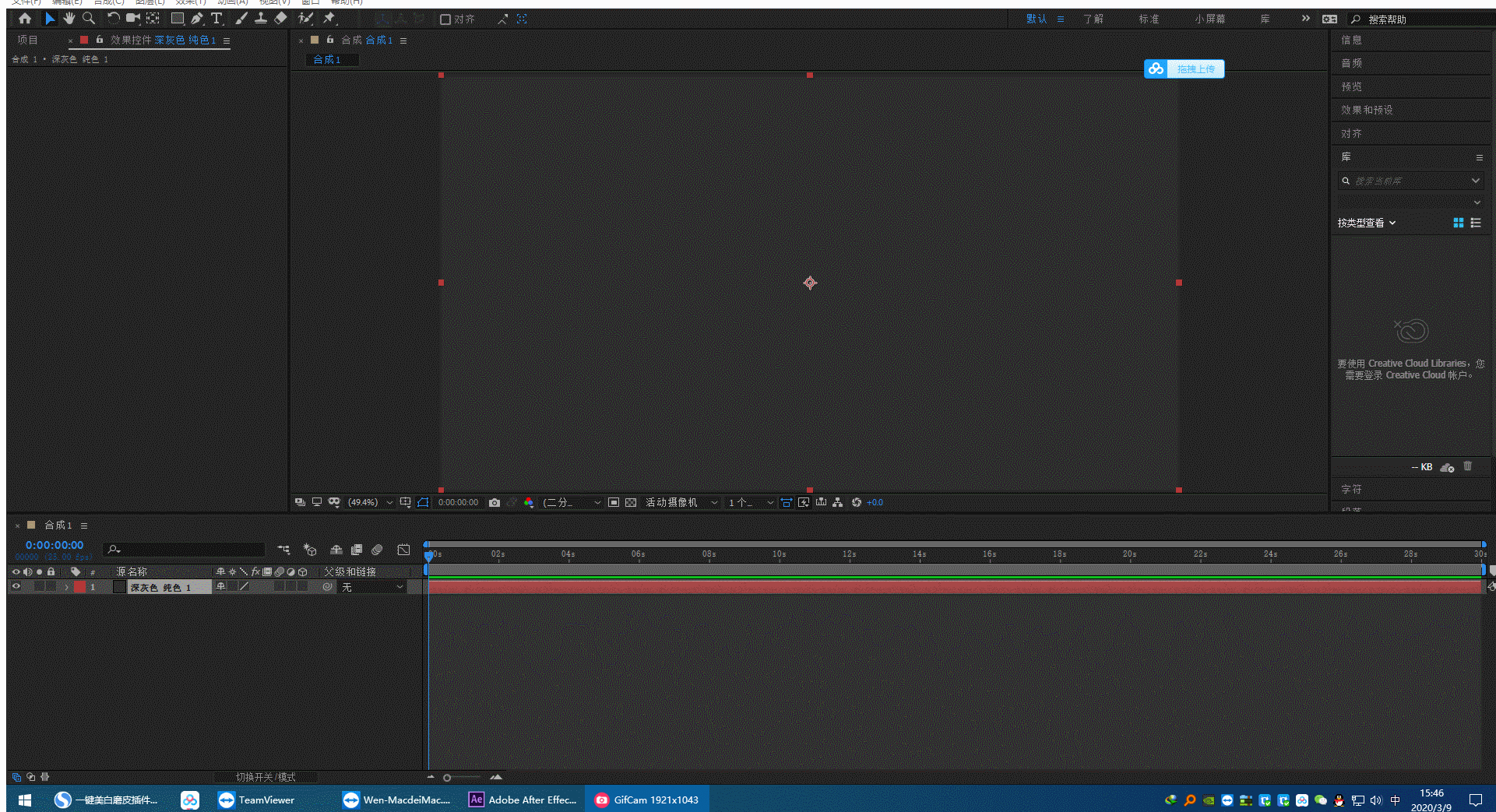Open the composition mini-flowchart in timeline
The height and width of the screenshot is (812, 1496).
pyautogui.click(x=283, y=550)
